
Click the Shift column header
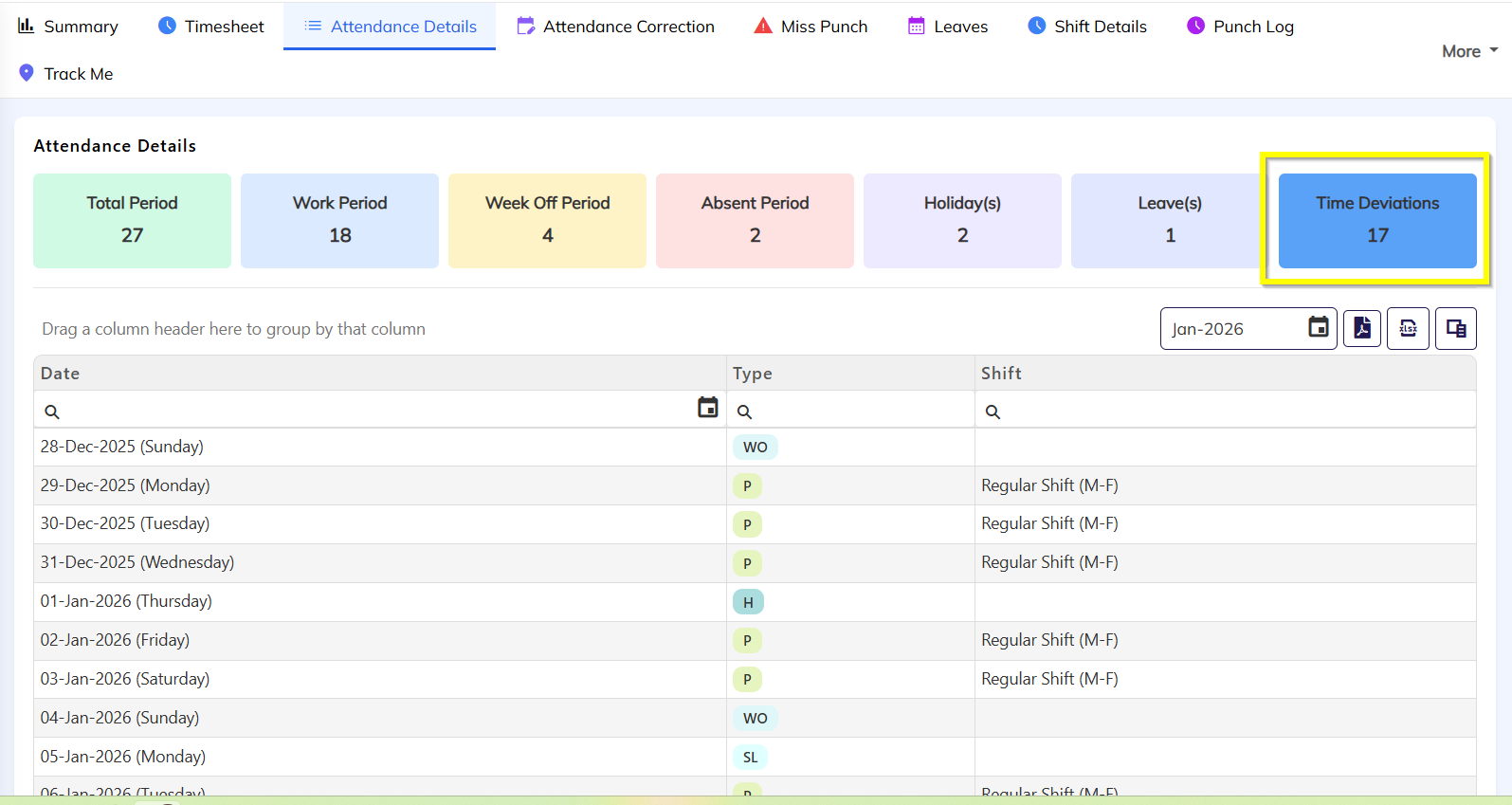pyautogui.click(x=1226, y=374)
